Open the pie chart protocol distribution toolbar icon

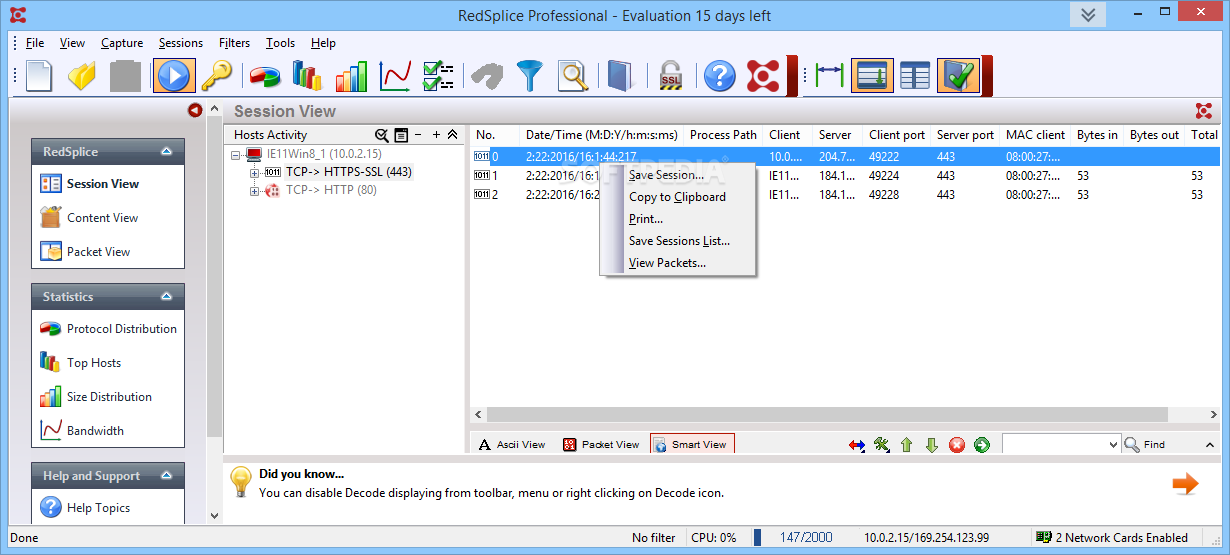[x=264, y=76]
